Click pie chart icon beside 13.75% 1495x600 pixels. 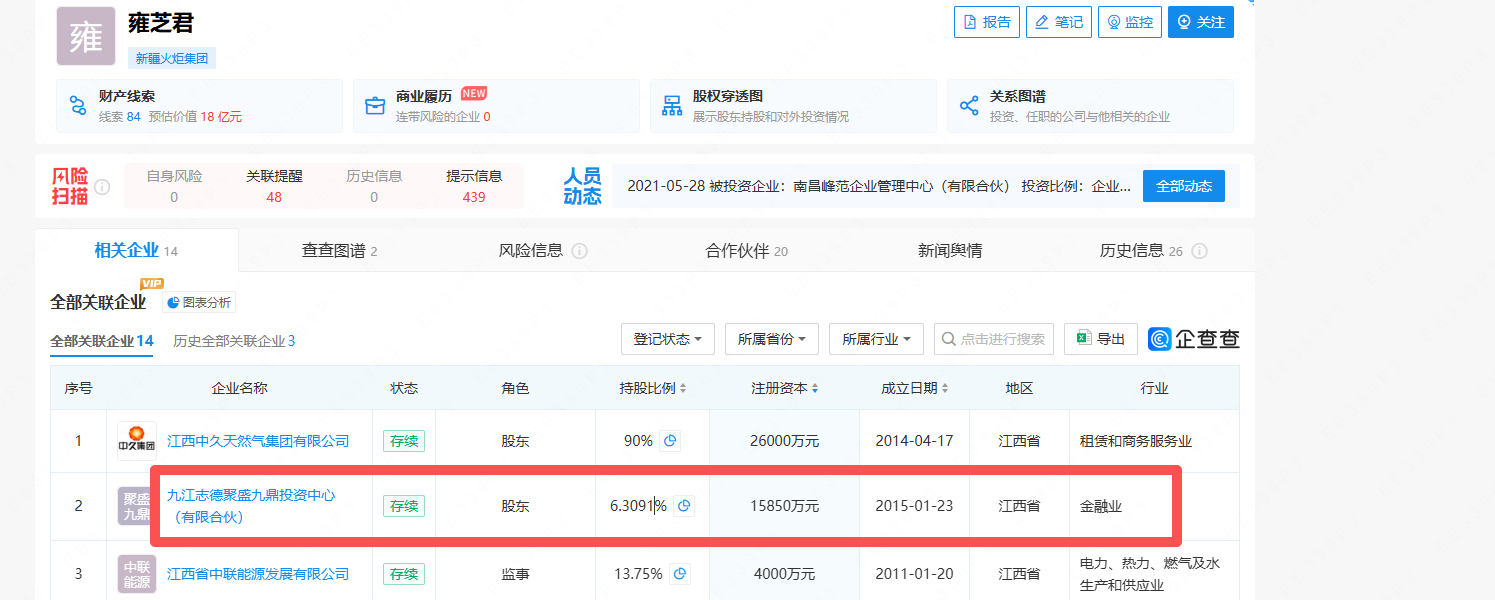pyautogui.click(x=680, y=574)
